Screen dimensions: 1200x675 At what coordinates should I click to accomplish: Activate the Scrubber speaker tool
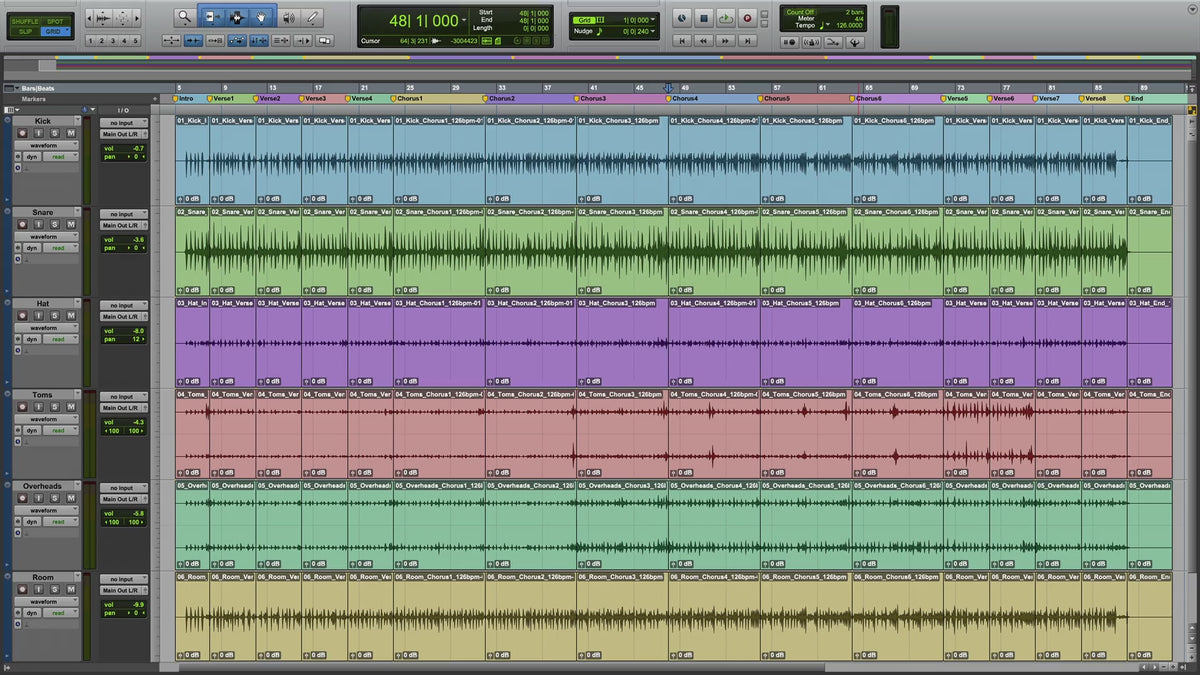coord(289,17)
